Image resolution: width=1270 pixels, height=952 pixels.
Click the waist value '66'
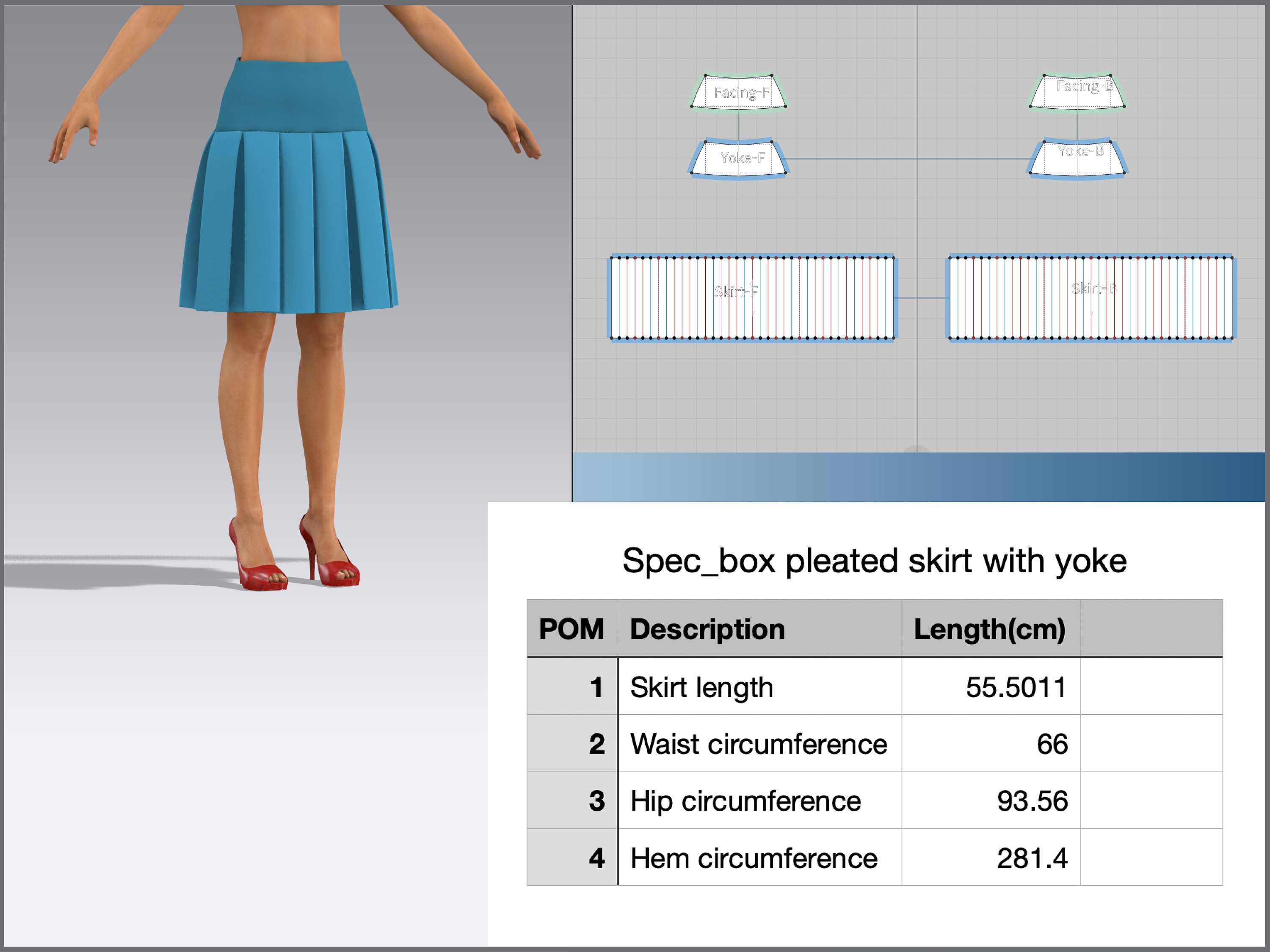[x=1052, y=744]
